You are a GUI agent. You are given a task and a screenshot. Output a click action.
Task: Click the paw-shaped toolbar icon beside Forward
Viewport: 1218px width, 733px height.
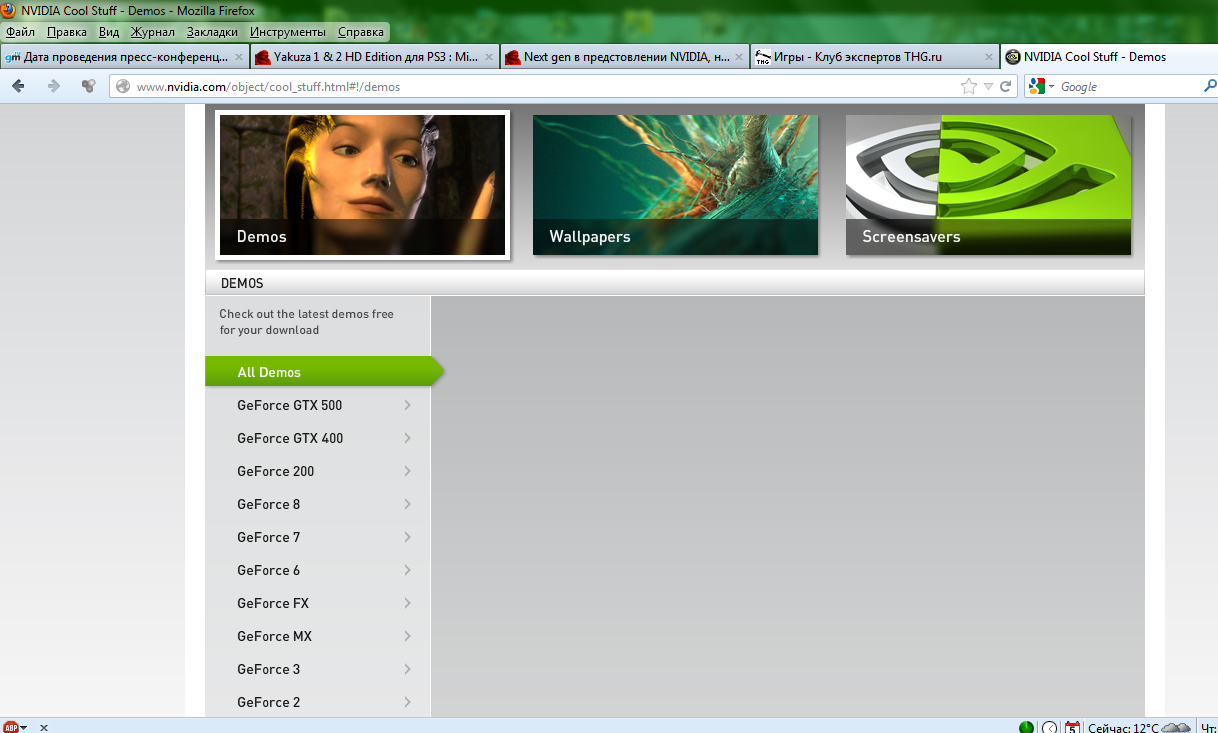pos(89,87)
